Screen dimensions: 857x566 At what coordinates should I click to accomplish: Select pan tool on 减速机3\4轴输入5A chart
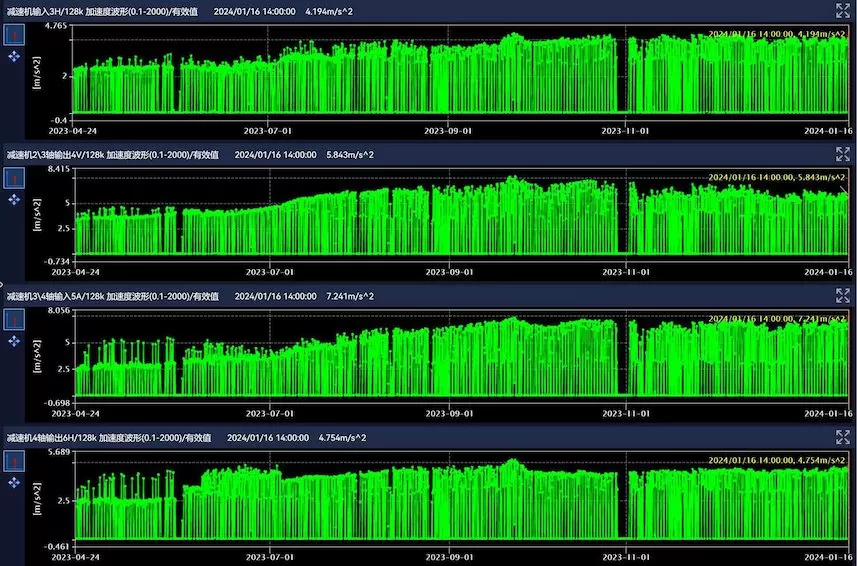14,341
